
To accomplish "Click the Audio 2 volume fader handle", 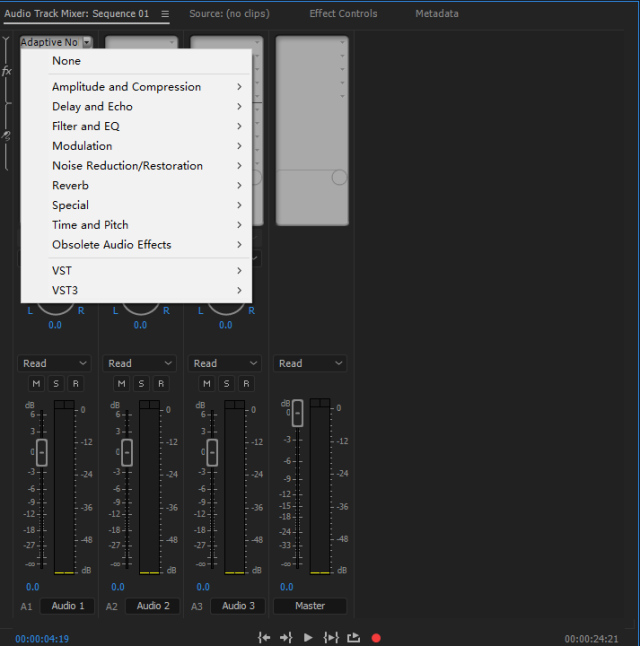I will (x=127, y=452).
